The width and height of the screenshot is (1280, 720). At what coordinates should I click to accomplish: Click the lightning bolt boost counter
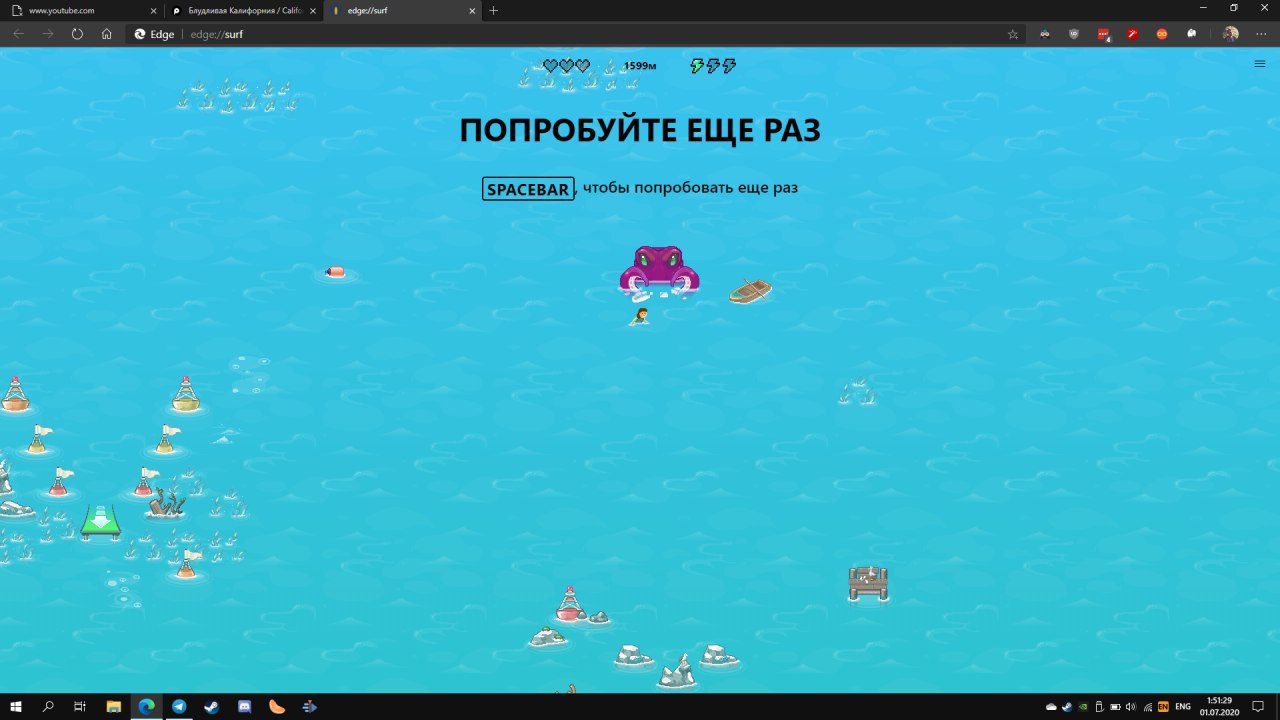pos(713,66)
